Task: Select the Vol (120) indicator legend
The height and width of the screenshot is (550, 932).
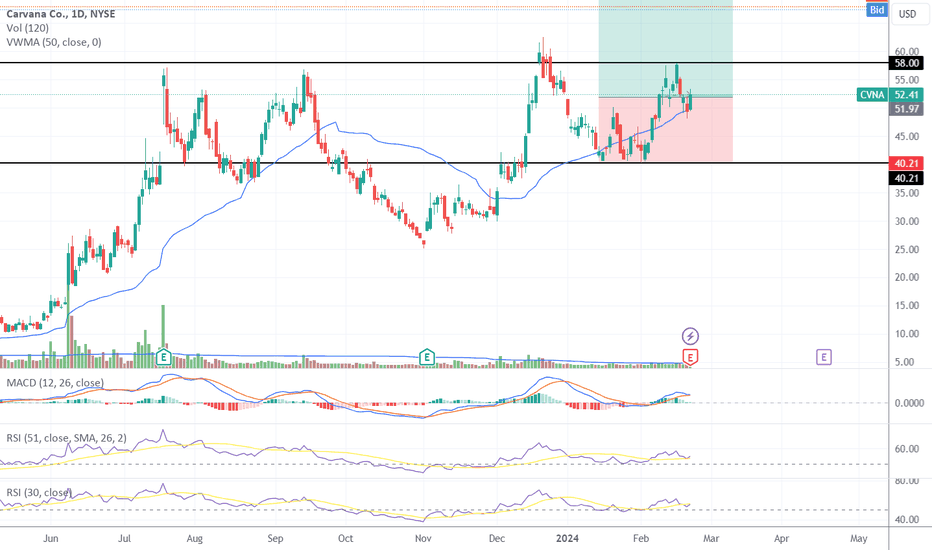Action: pyautogui.click(x=27, y=28)
